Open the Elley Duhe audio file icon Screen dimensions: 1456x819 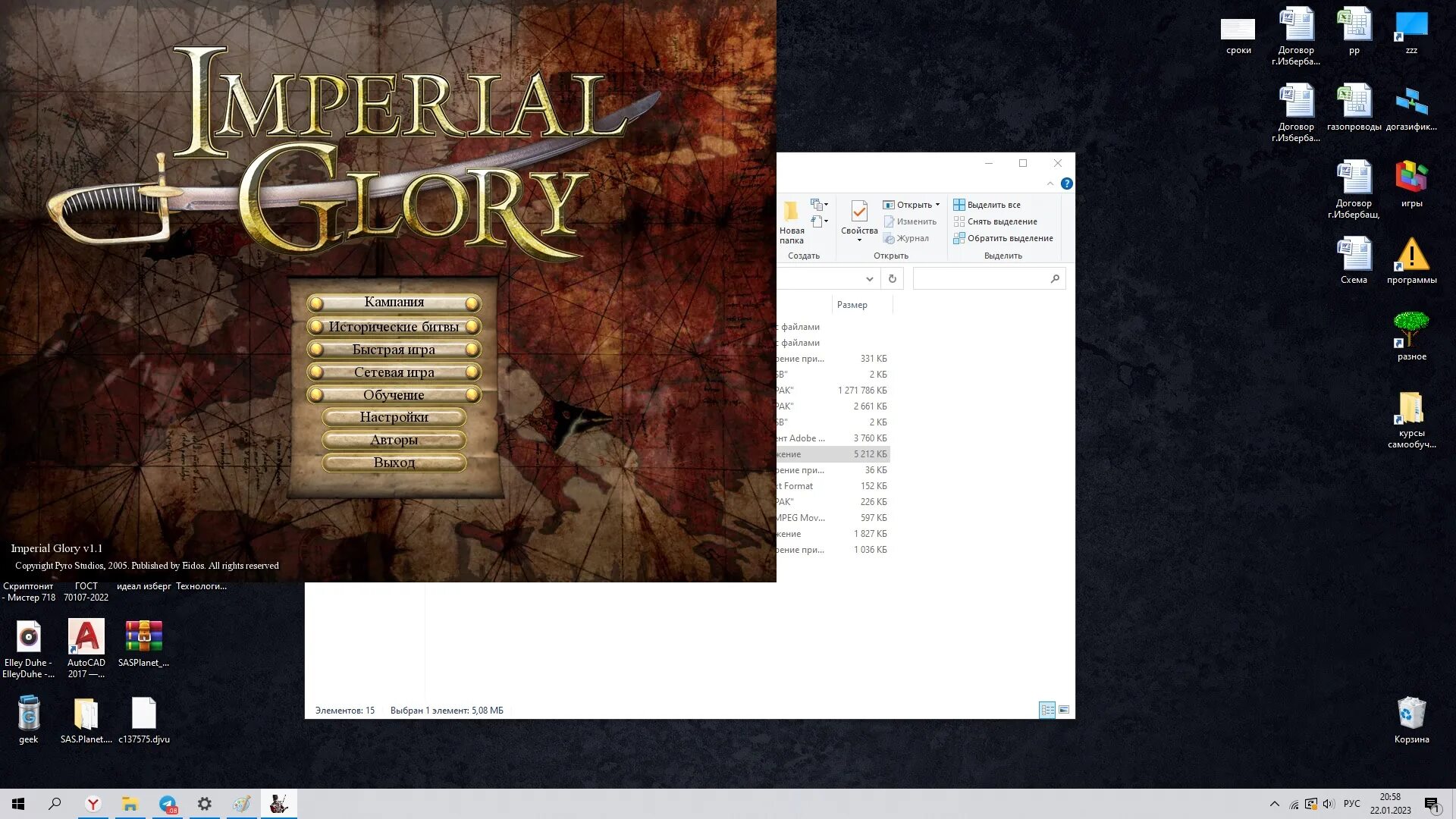coord(28,648)
